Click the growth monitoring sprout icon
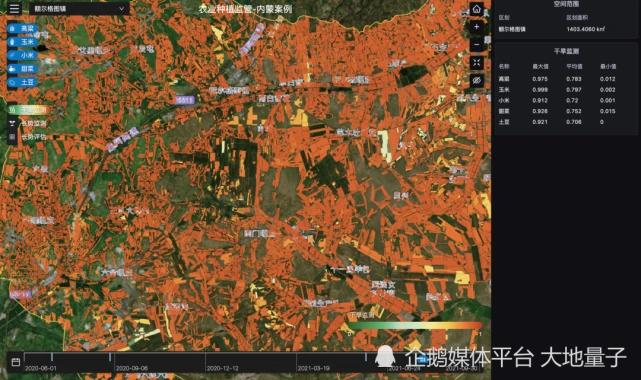 point(12,123)
